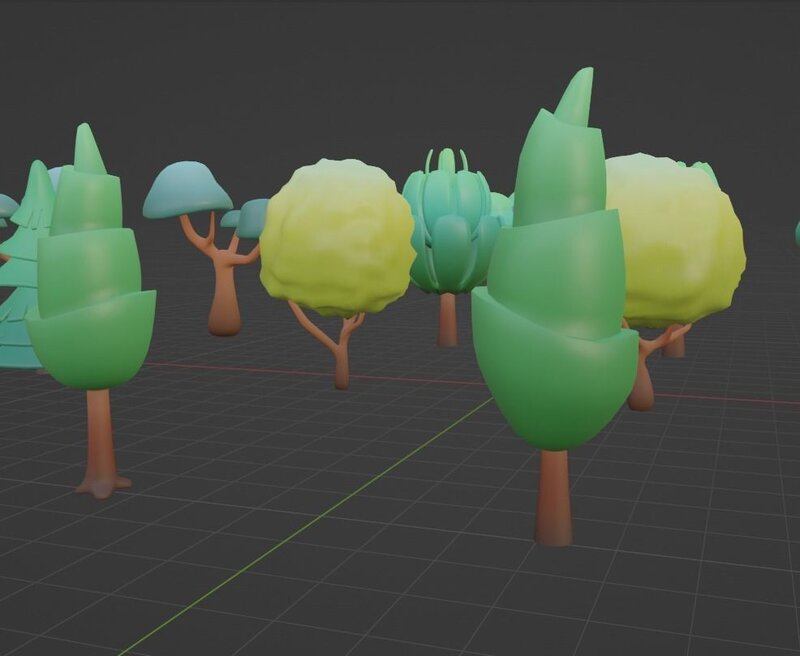Click the forked trunk under center yellow tree
The height and width of the screenshot is (656, 800).
pyautogui.click(x=340, y=350)
